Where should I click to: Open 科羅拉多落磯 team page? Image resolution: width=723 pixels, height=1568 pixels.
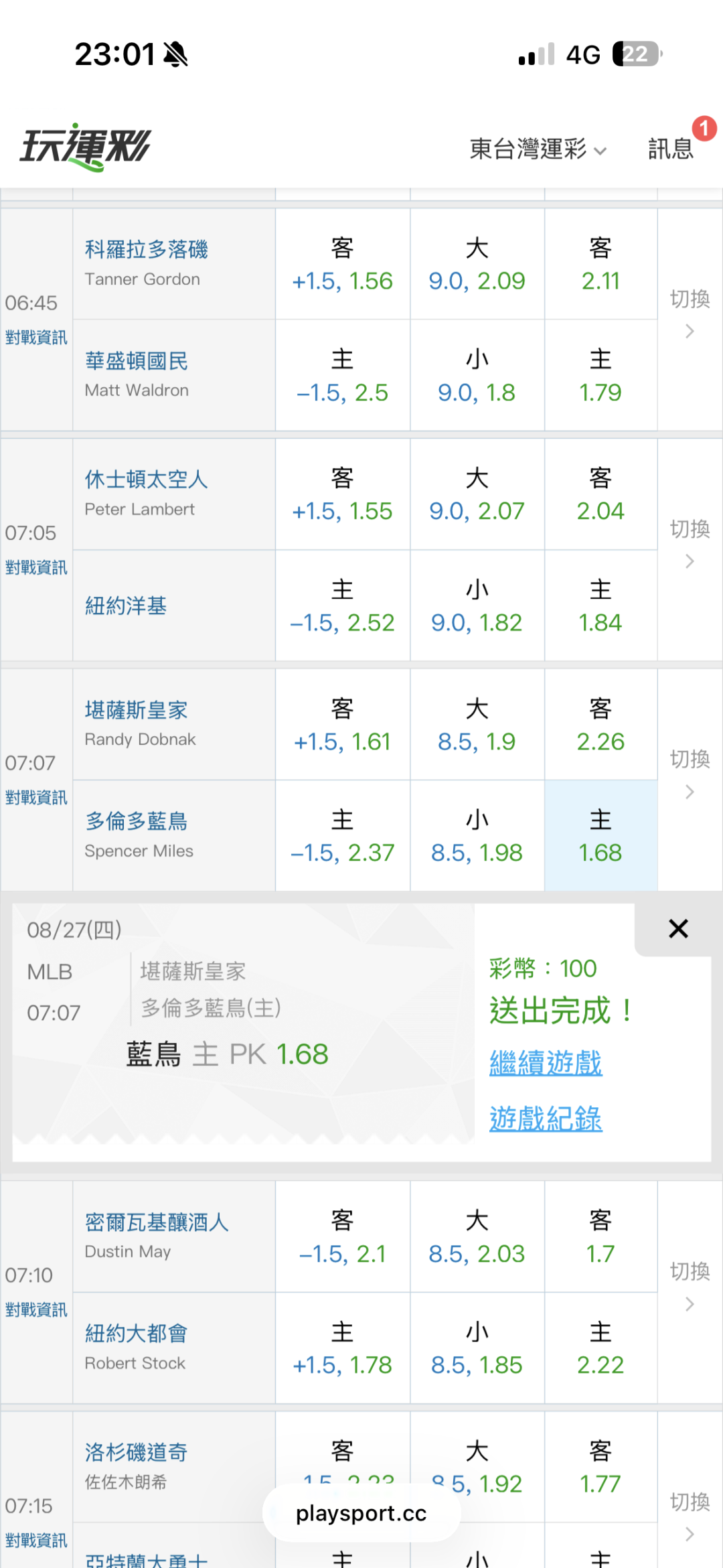click(x=146, y=249)
